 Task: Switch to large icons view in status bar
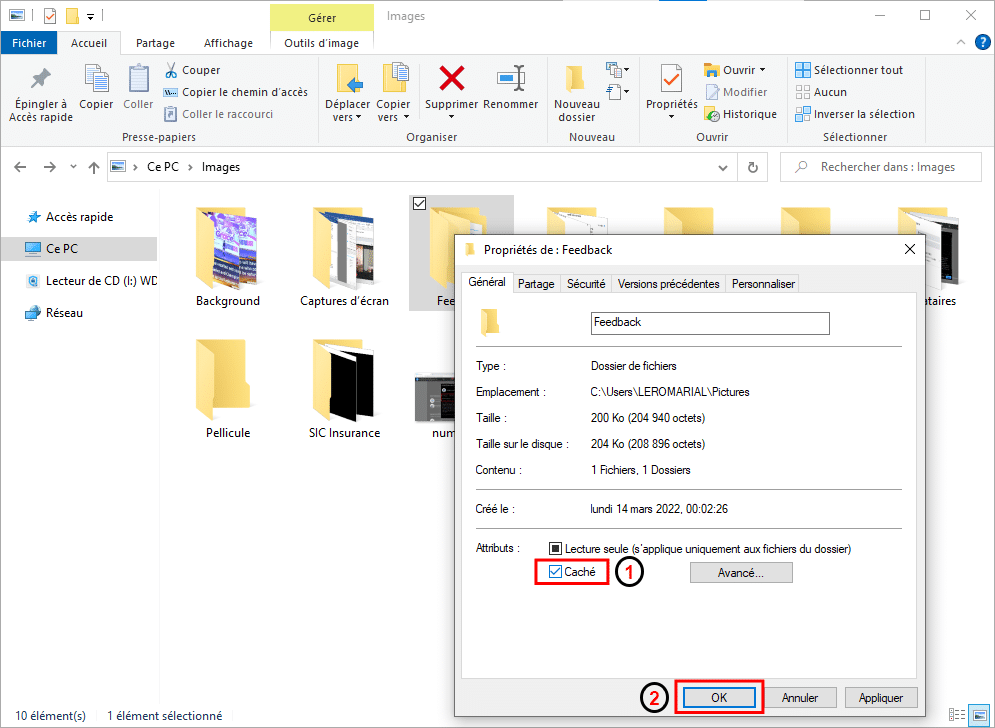click(979, 715)
